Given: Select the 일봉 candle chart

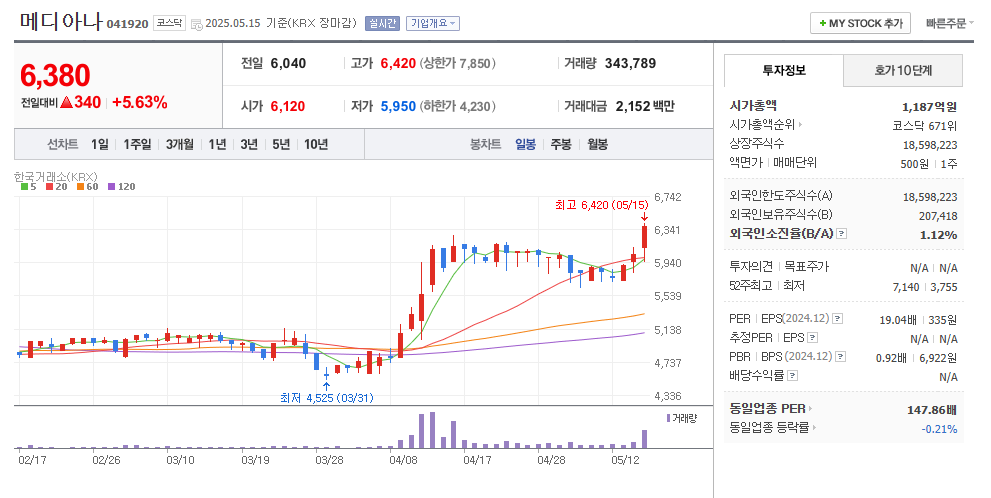Looking at the screenshot, I should point(525,145).
